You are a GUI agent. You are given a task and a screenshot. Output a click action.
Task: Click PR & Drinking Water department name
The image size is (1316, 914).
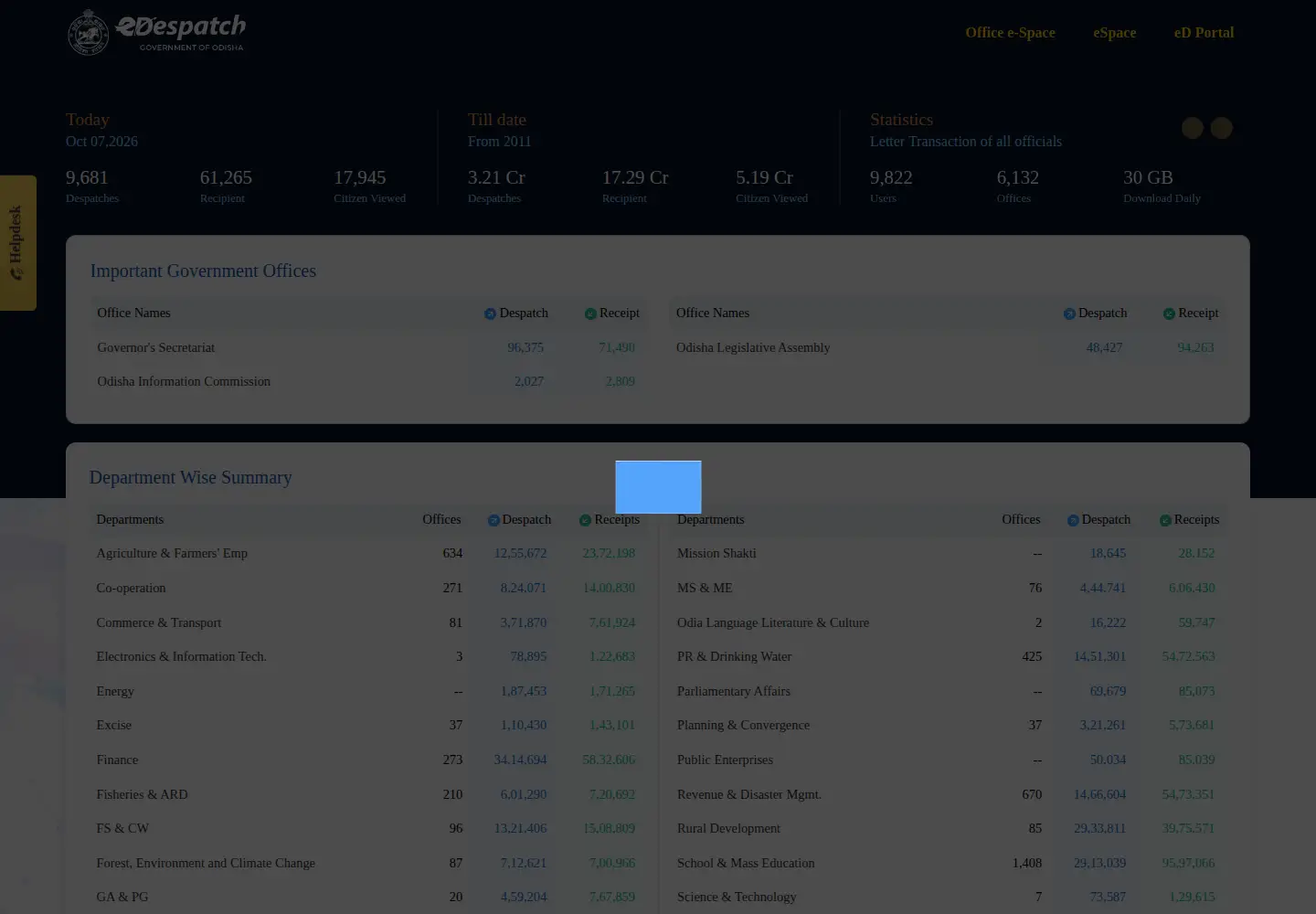734,656
